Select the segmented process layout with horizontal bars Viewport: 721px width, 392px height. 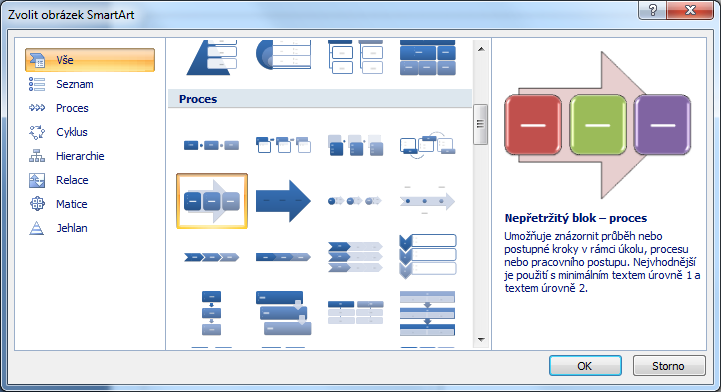coord(427,313)
